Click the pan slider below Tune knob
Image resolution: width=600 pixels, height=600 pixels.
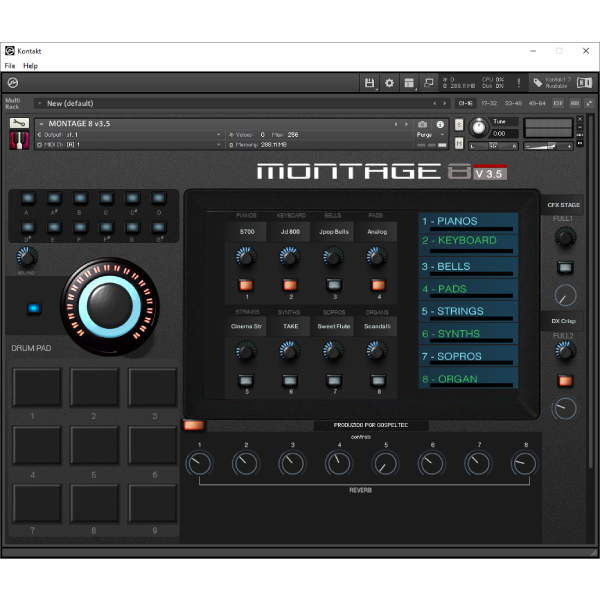click(493, 146)
